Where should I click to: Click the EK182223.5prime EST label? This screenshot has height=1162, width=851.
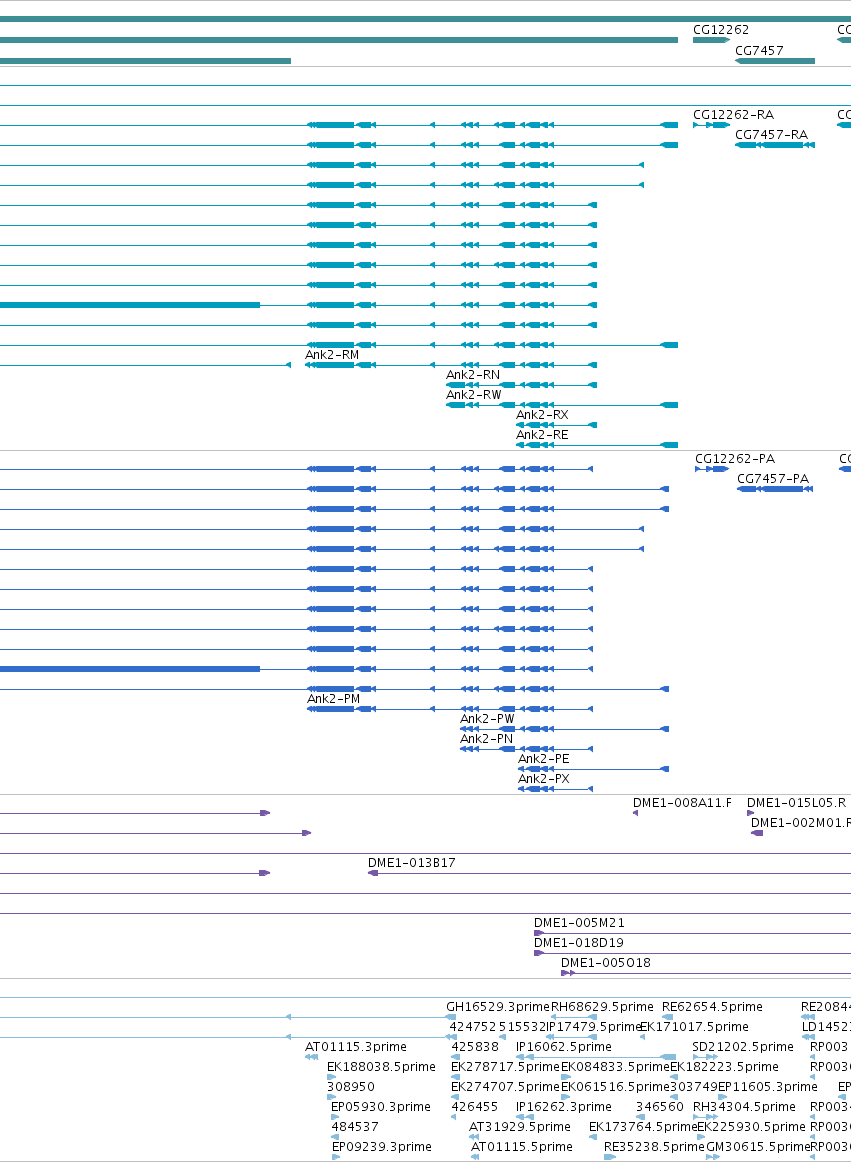point(724,1066)
